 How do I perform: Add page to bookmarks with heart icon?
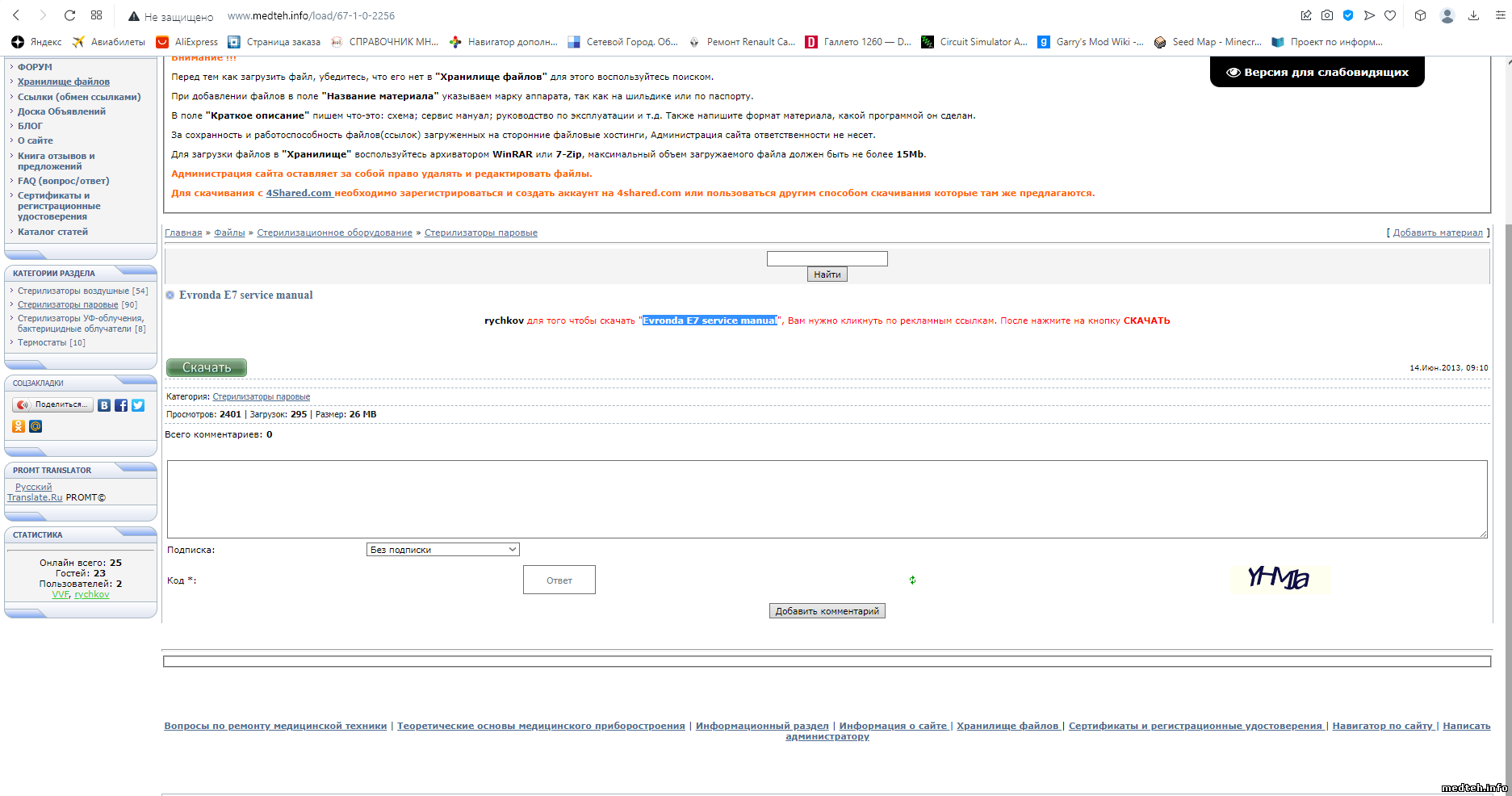pos(1390,15)
